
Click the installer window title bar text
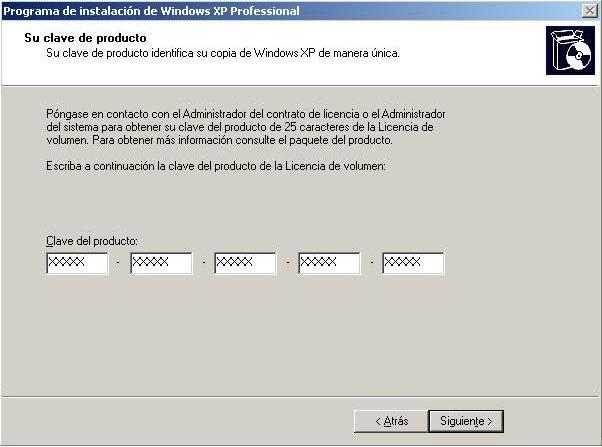pos(150,10)
